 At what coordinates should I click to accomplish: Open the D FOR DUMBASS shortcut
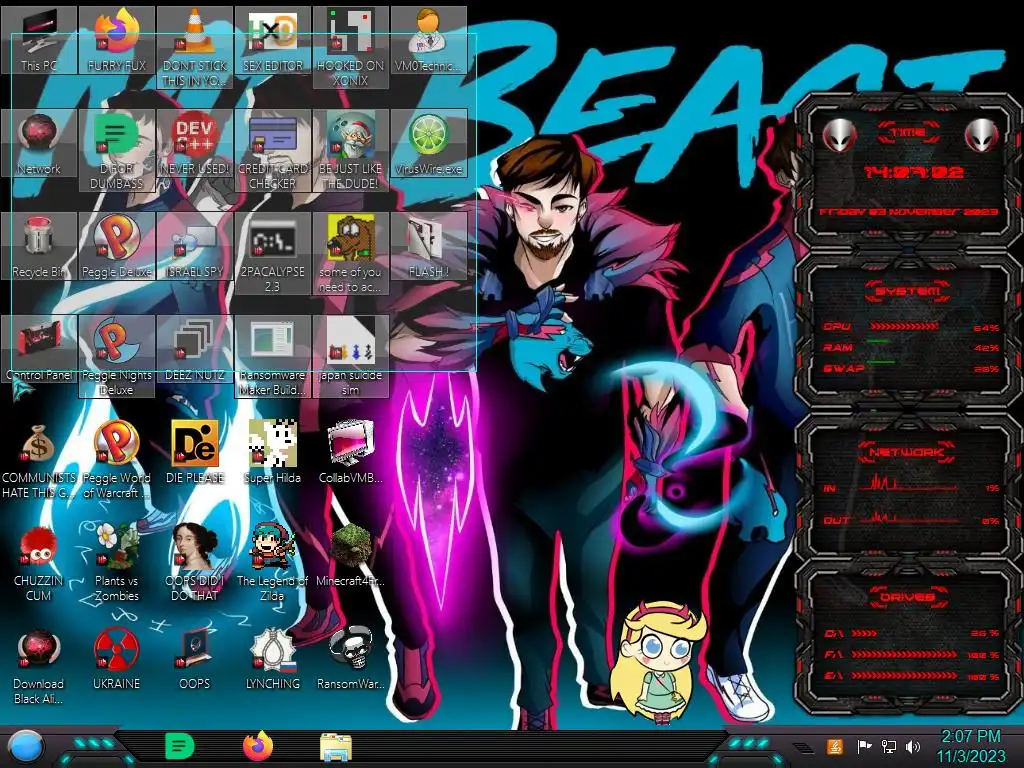(x=117, y=150)
